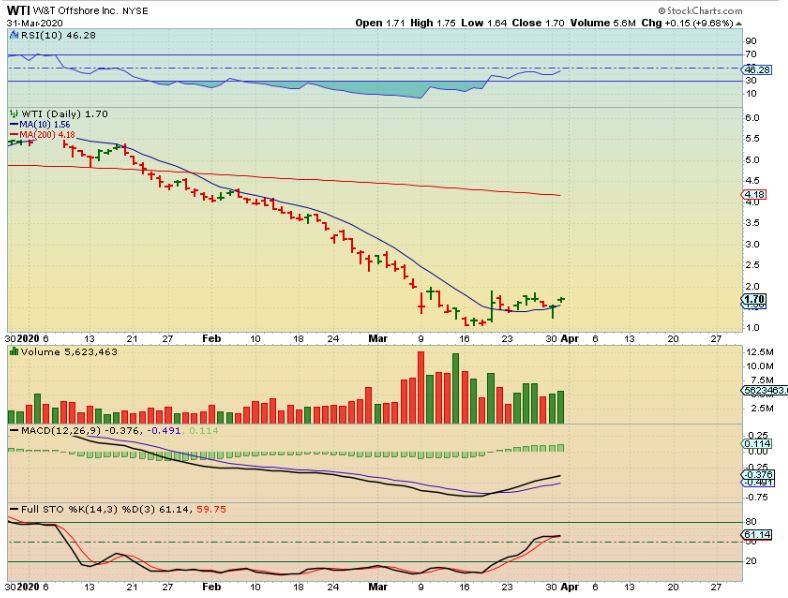788x598 pixels.
Task: Click the Close 1.70 value in header
Action: coord(538,23)
